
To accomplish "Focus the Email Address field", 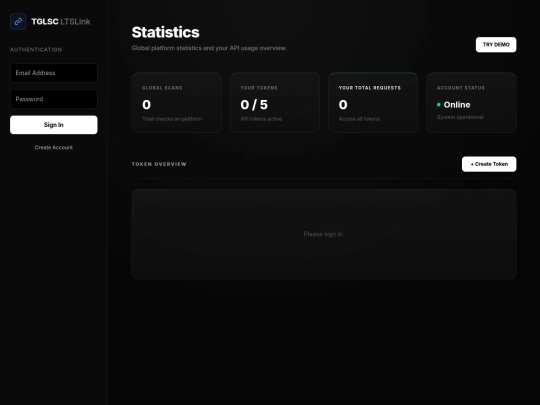I will [54, 73].
